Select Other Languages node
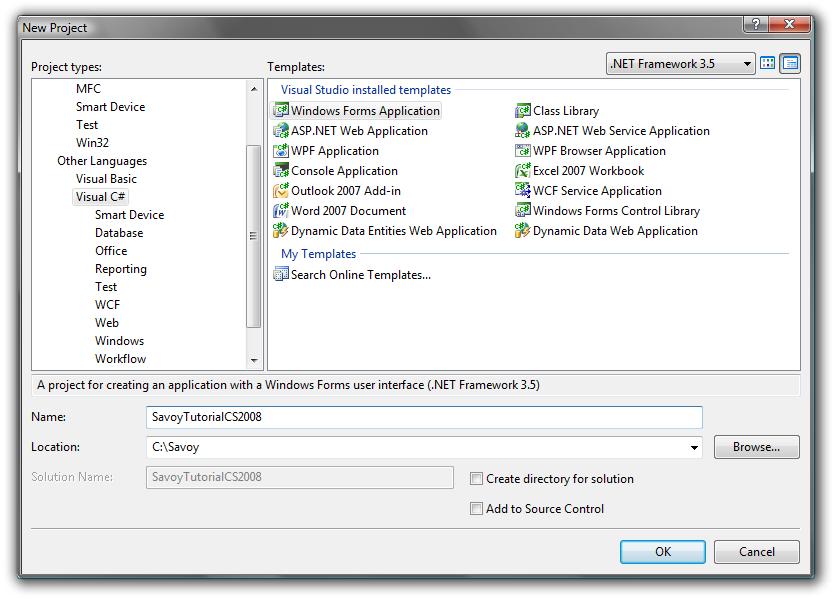The height and width of the screenshot is (599, 837). 102,161
